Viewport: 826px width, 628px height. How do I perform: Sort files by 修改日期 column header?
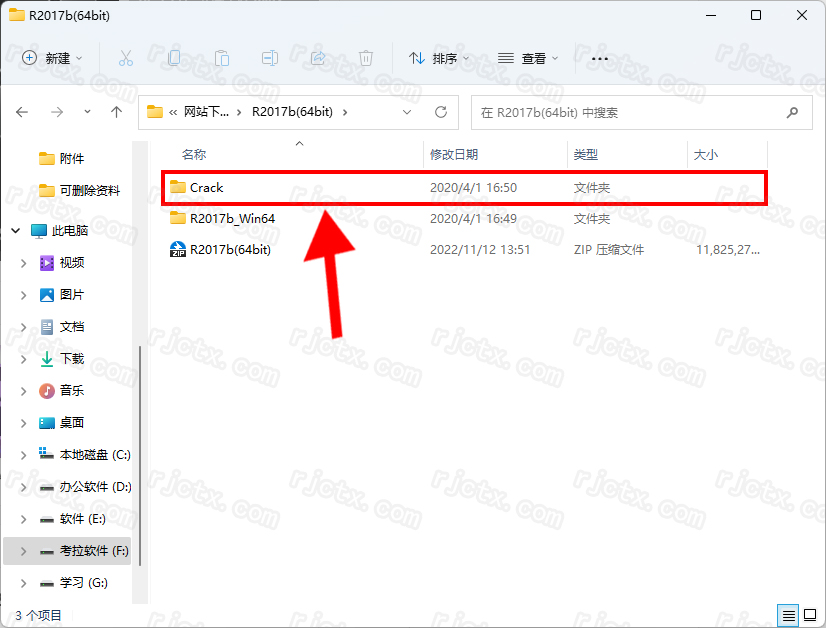tap(454, 154)
